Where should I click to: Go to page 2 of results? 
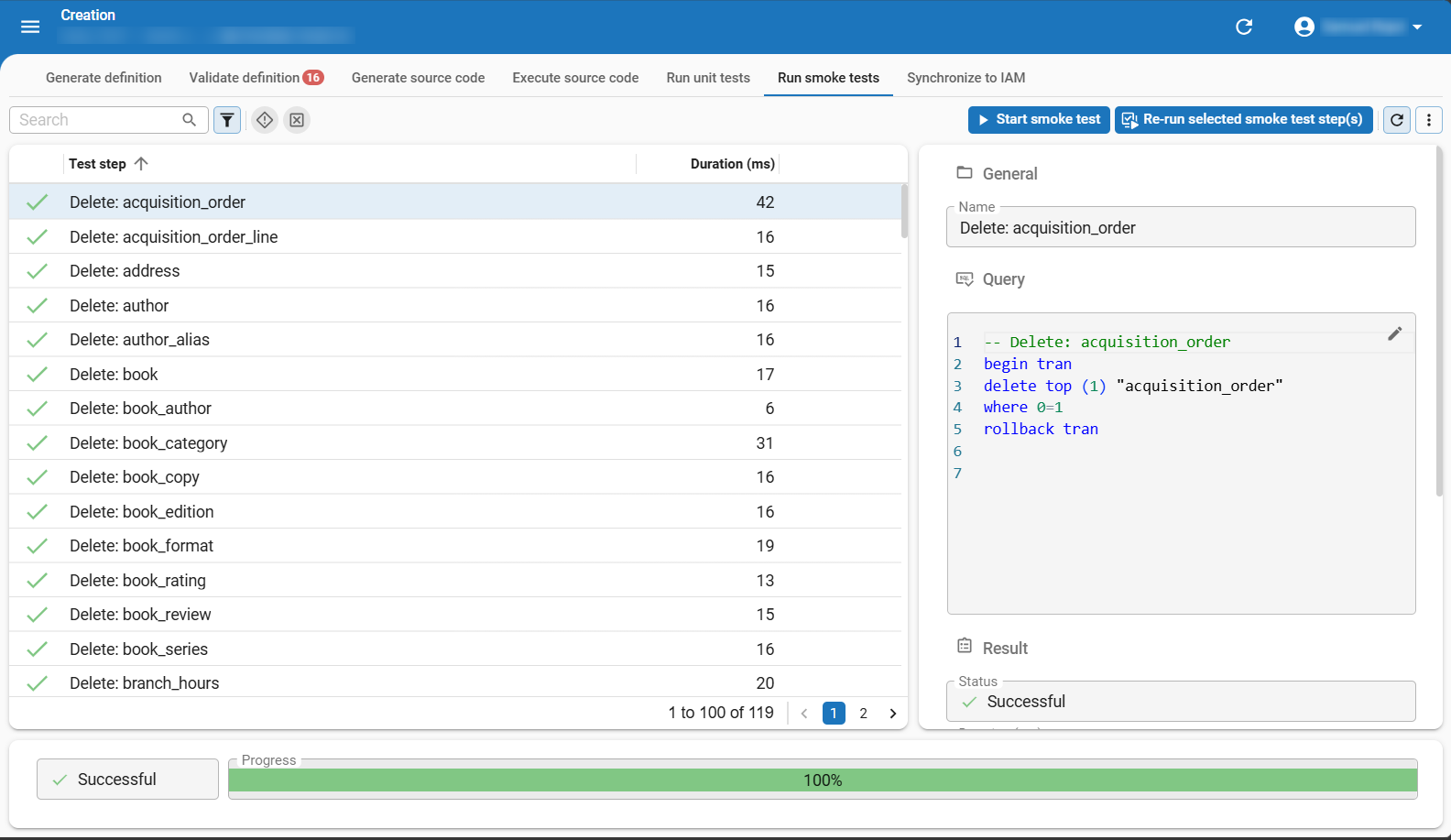863,714
